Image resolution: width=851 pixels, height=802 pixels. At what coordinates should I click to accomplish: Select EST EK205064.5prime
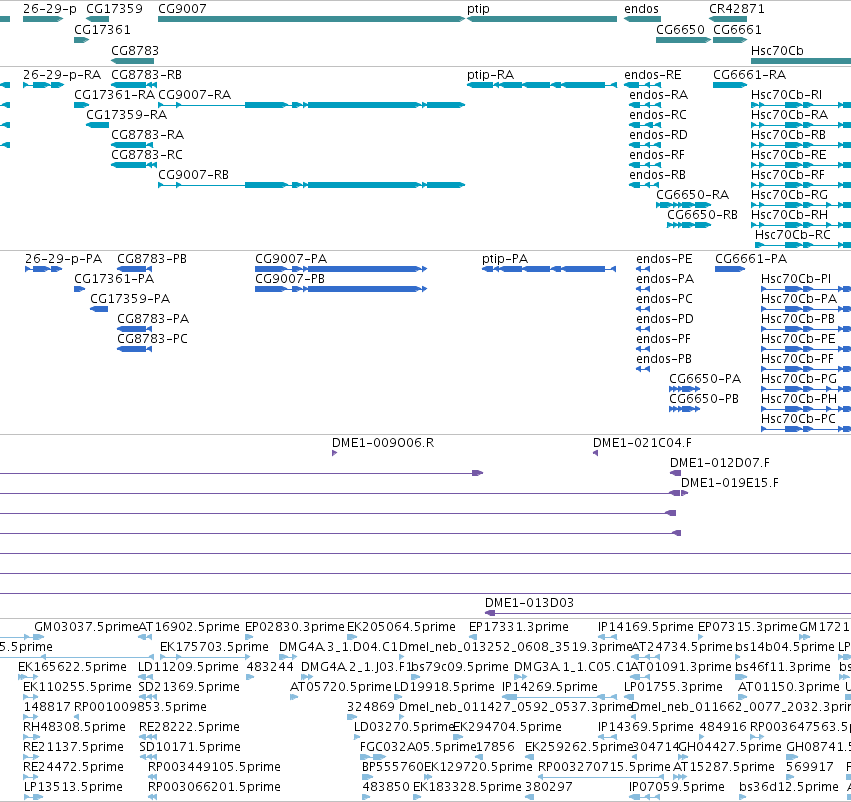pyautogui.click(x=401, y=627)
